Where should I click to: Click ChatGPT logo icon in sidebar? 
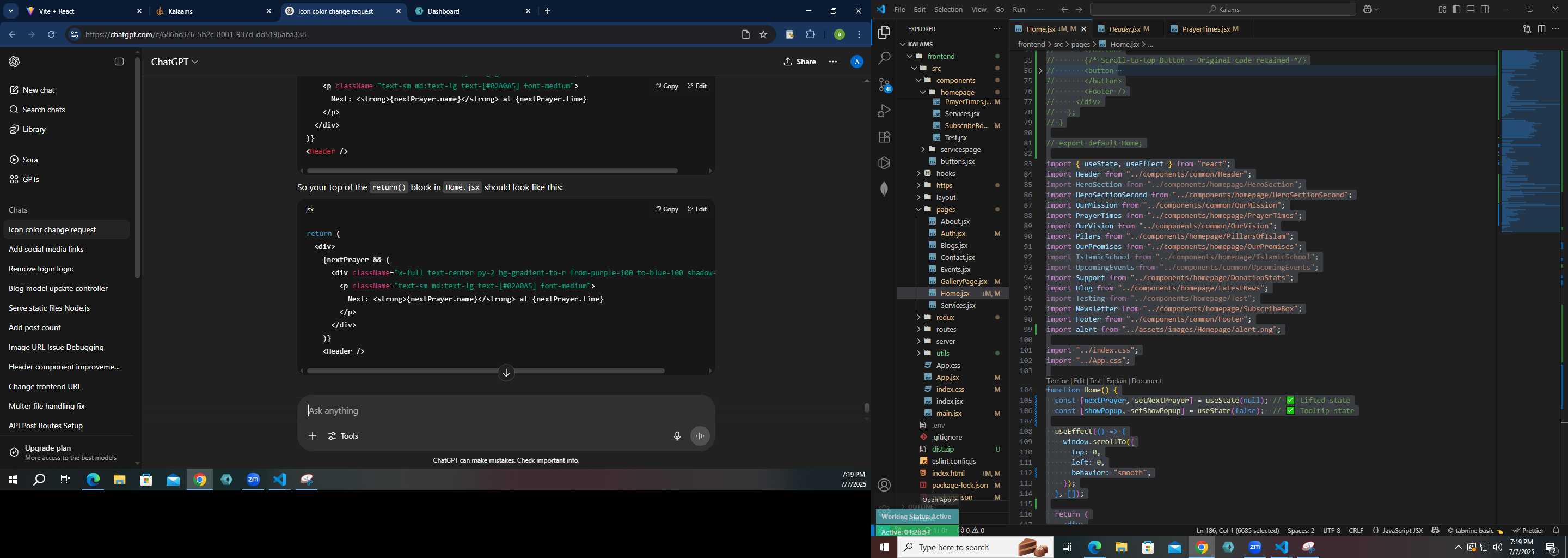[14, 62]
